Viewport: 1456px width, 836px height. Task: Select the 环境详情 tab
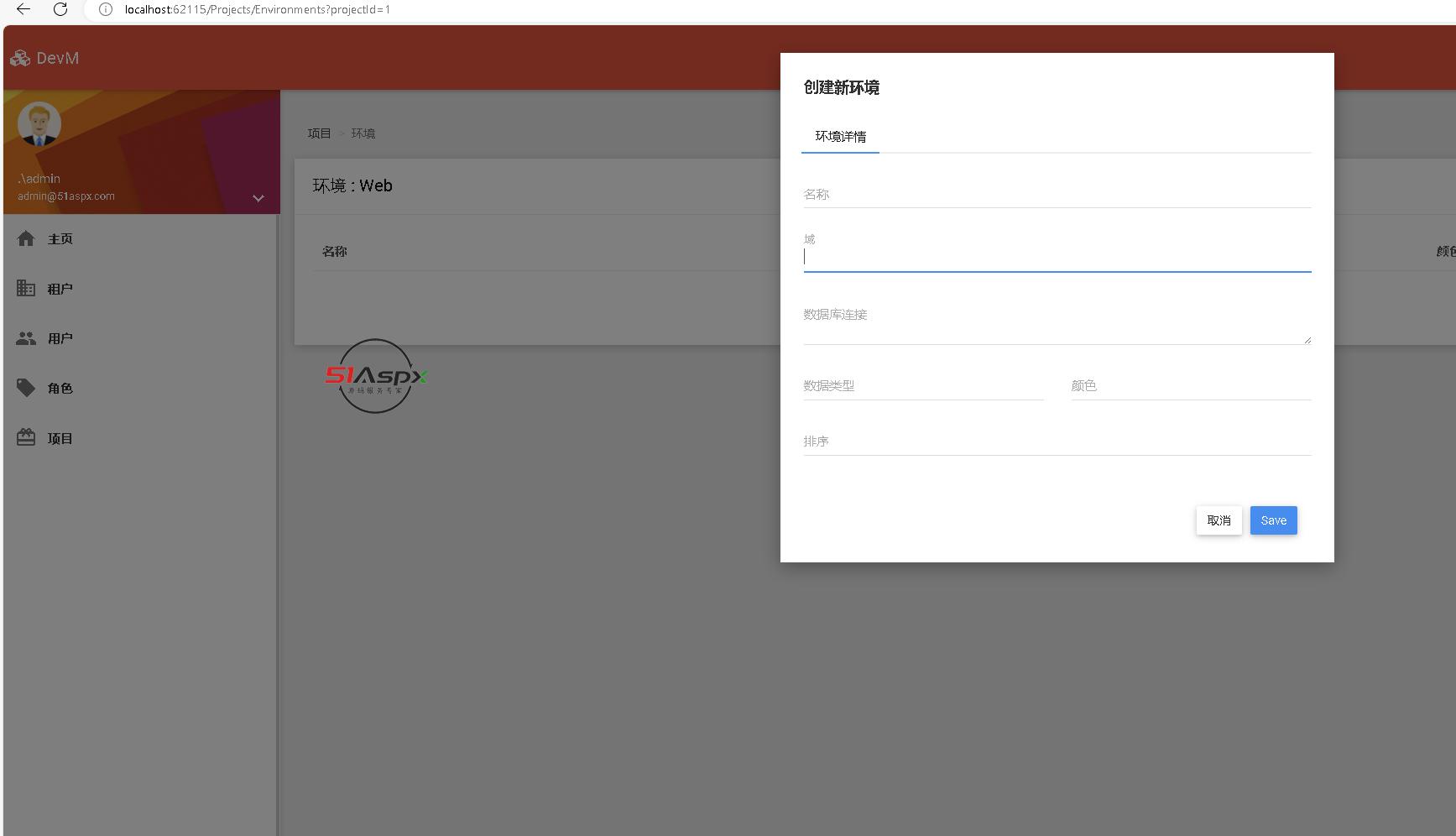point(840,136)
